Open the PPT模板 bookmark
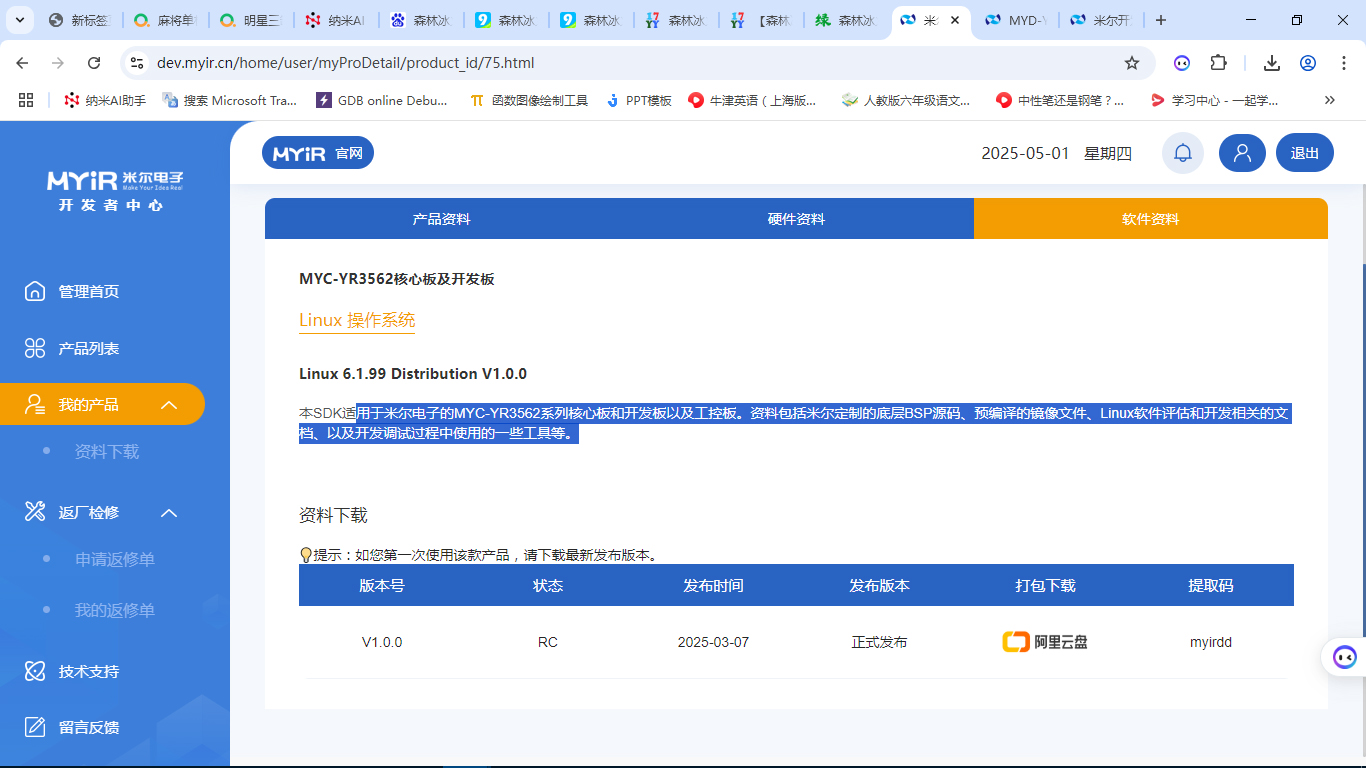The height and width of the screenshot is (768, 1366). (x=638, y=100)
